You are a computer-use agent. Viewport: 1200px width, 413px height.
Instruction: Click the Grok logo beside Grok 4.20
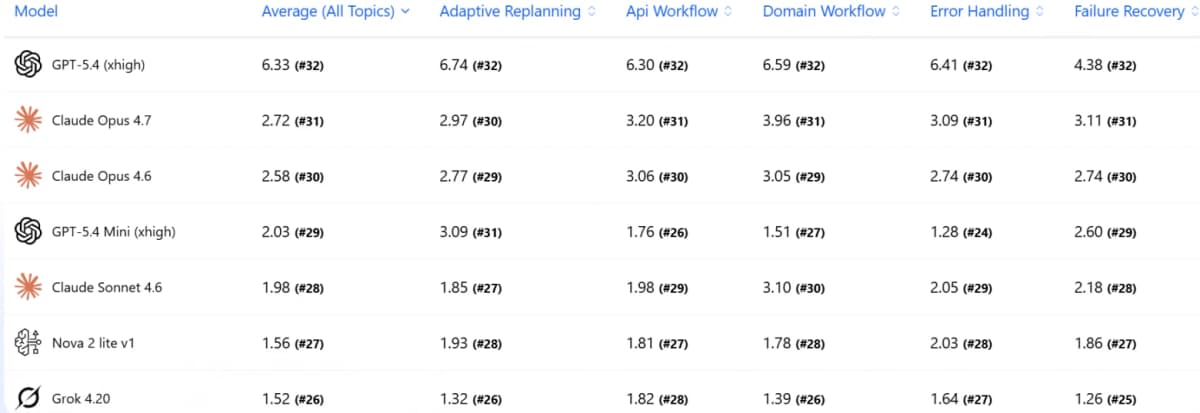pyautogui.click(x=27, y=398)
